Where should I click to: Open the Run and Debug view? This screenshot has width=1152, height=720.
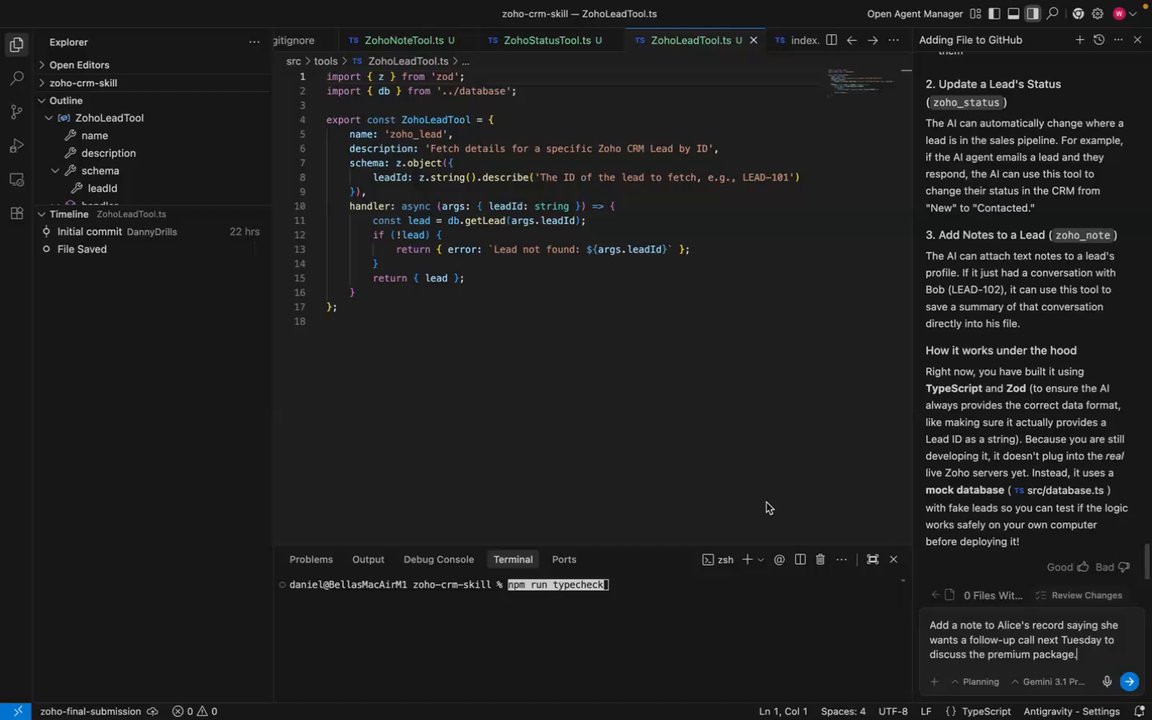click(16, 145)
